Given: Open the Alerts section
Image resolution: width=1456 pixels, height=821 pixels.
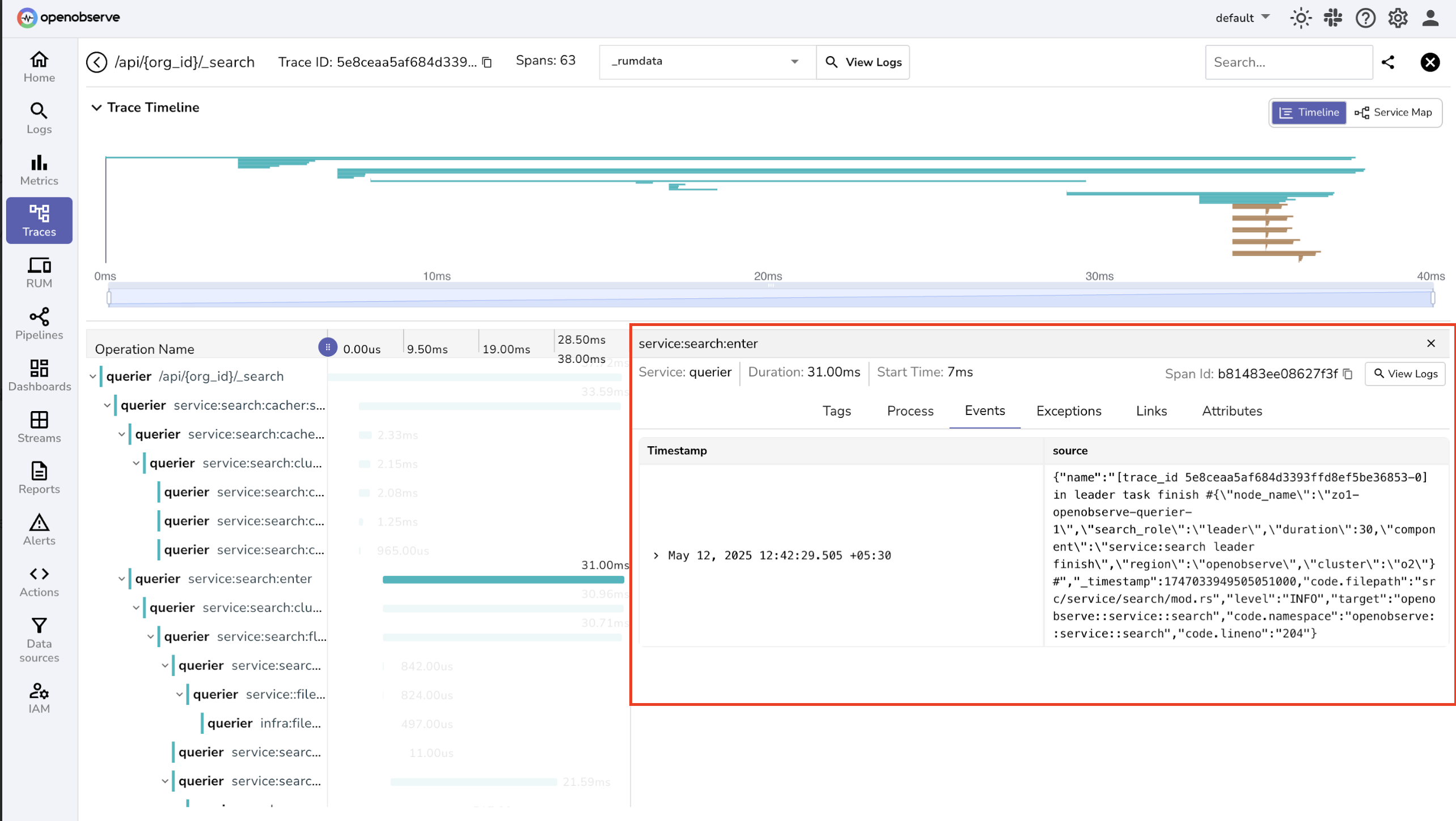Looking at the screenshot, I should 39,530.
